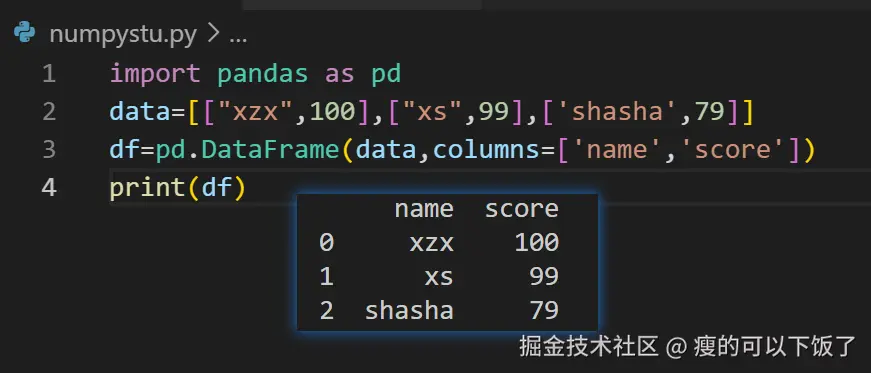Expand the breadcrumb ellipsis symbol list
871x373 pixels.
coord(238,37)
